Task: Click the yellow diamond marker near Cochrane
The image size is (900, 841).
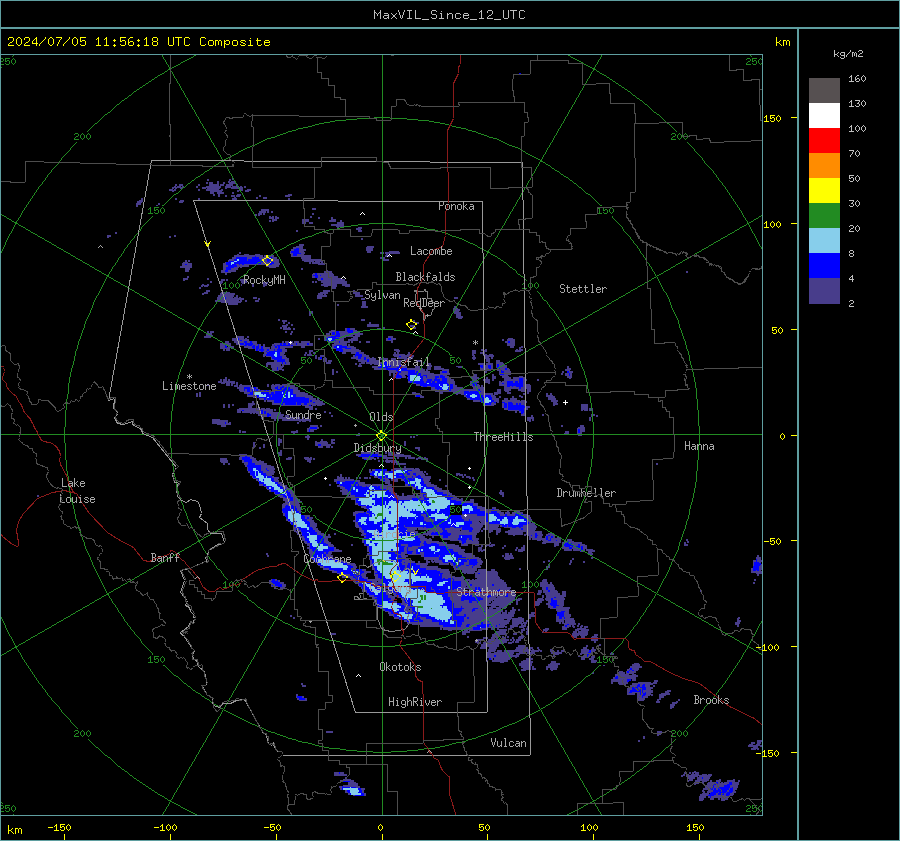Action: pyautogui.click(x=342, y=578)
